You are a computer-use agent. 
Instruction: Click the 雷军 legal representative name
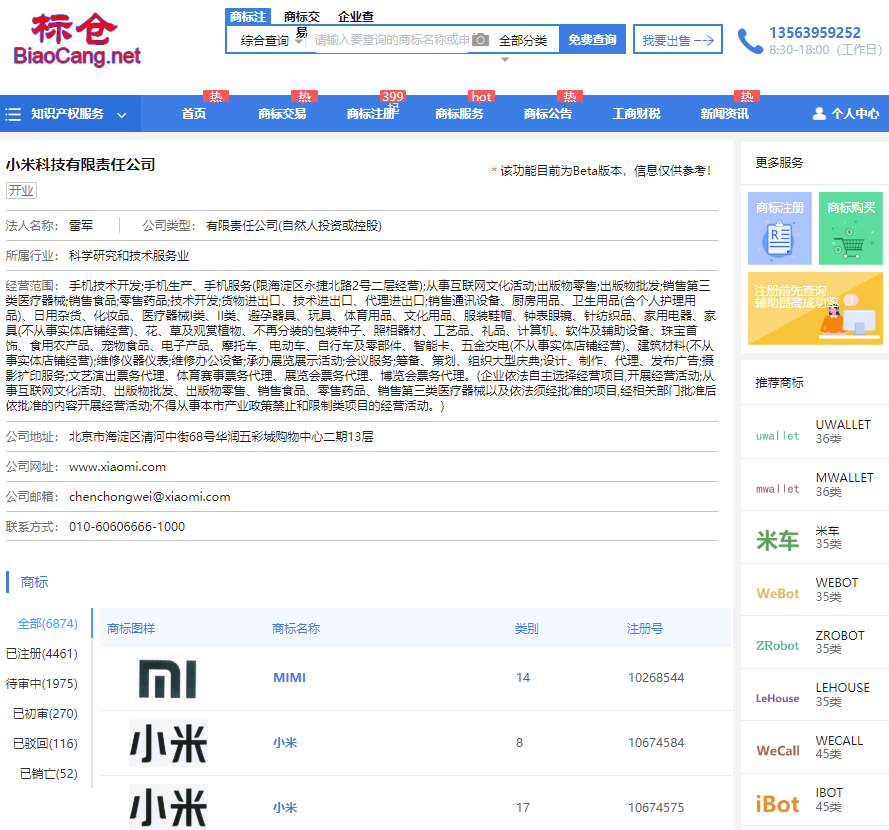point(81,226)
